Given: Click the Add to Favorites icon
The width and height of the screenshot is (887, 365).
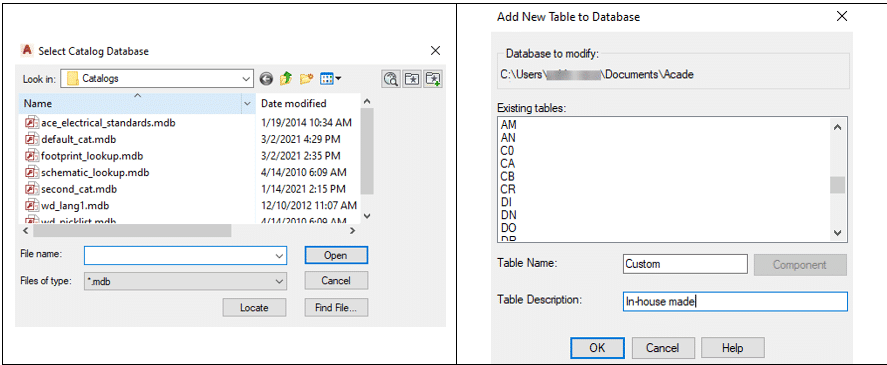Looking at the screenshot, I should pos(433,79).
